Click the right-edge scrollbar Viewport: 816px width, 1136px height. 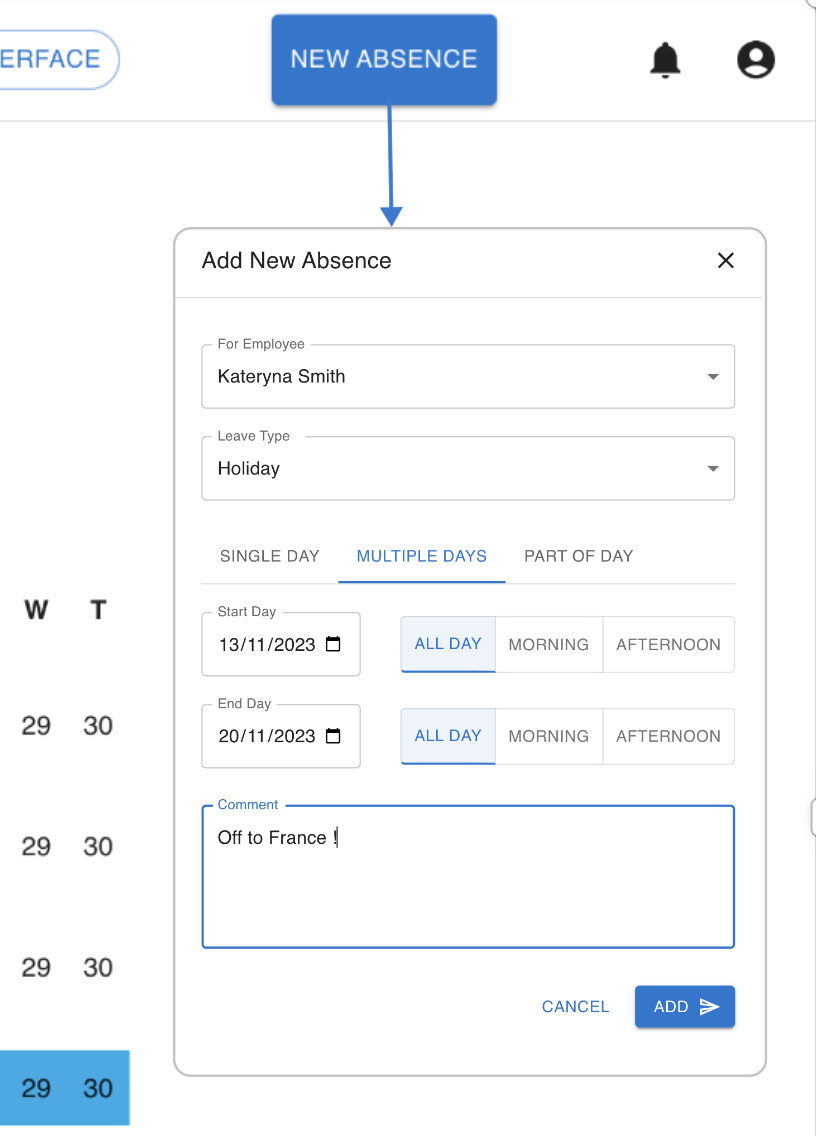pos(812,817)
